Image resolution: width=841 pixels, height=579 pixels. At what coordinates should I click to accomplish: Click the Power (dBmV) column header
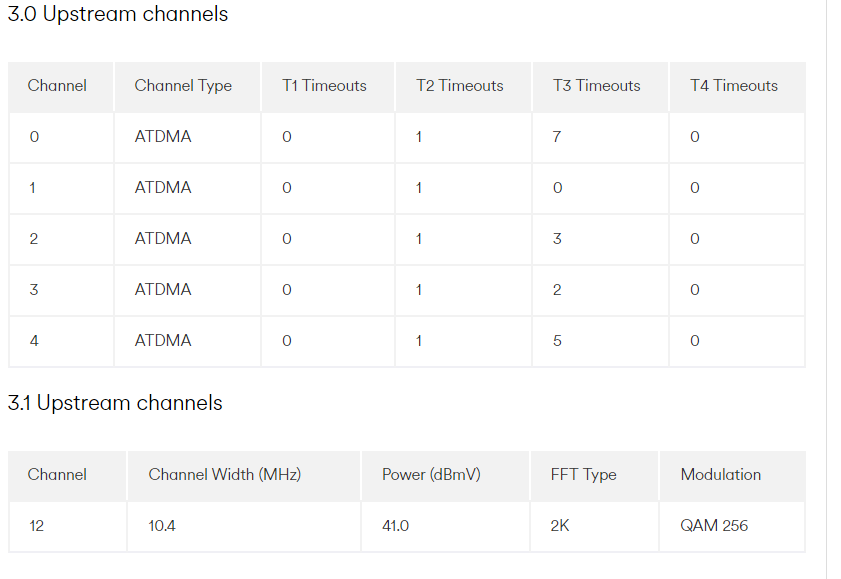(431, 475)
